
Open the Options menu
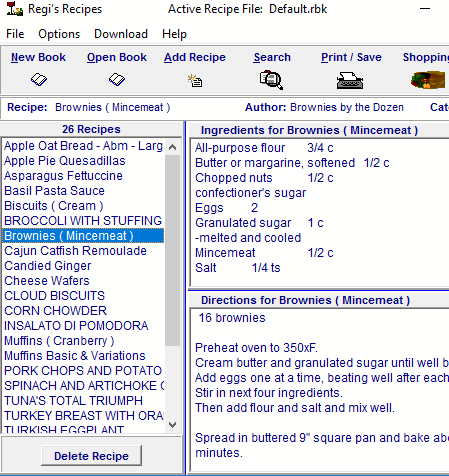[59, 34]
